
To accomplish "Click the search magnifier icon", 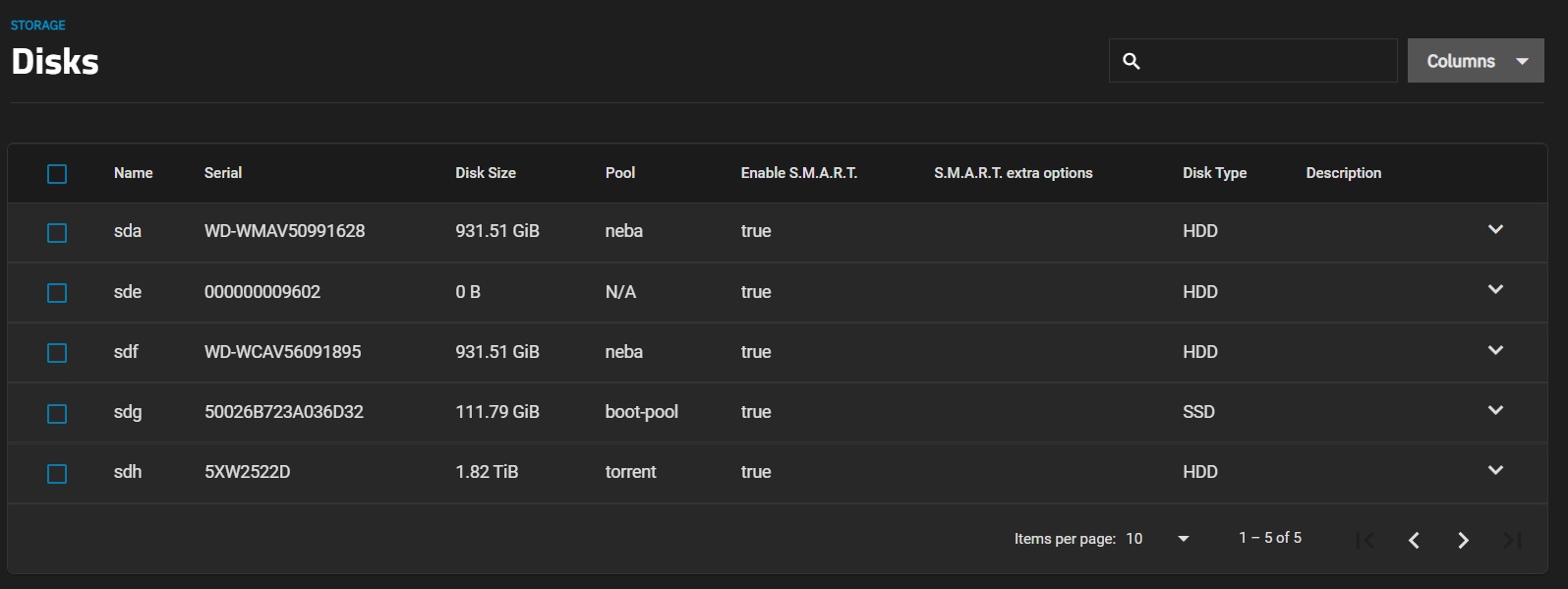I will pyautogui.click(x=1132, y=61).
